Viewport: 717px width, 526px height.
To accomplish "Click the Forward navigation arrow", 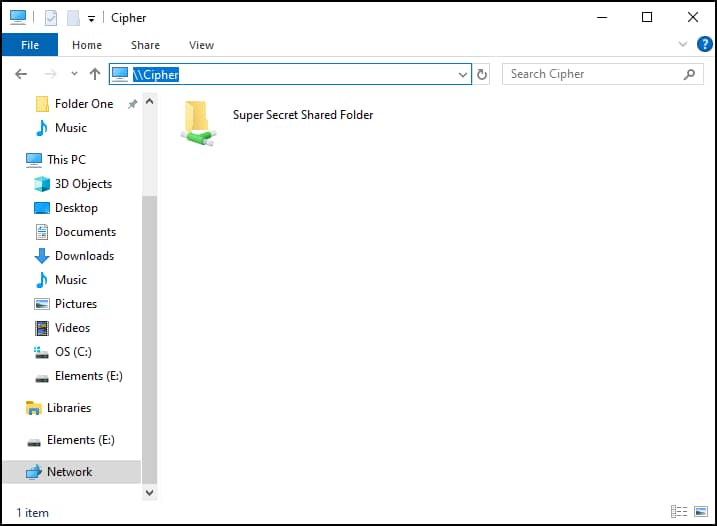I will pyautogui.click(x=50, y=74).
